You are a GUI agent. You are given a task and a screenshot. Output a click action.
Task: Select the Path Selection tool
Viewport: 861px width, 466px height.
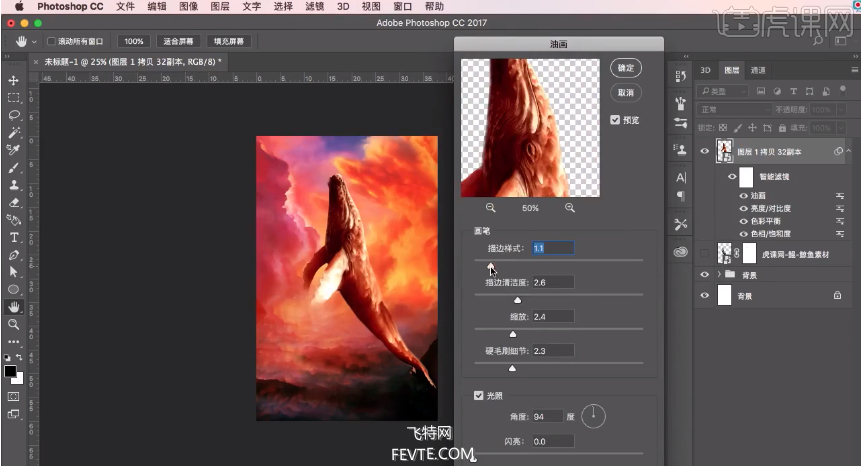point(14,272)
